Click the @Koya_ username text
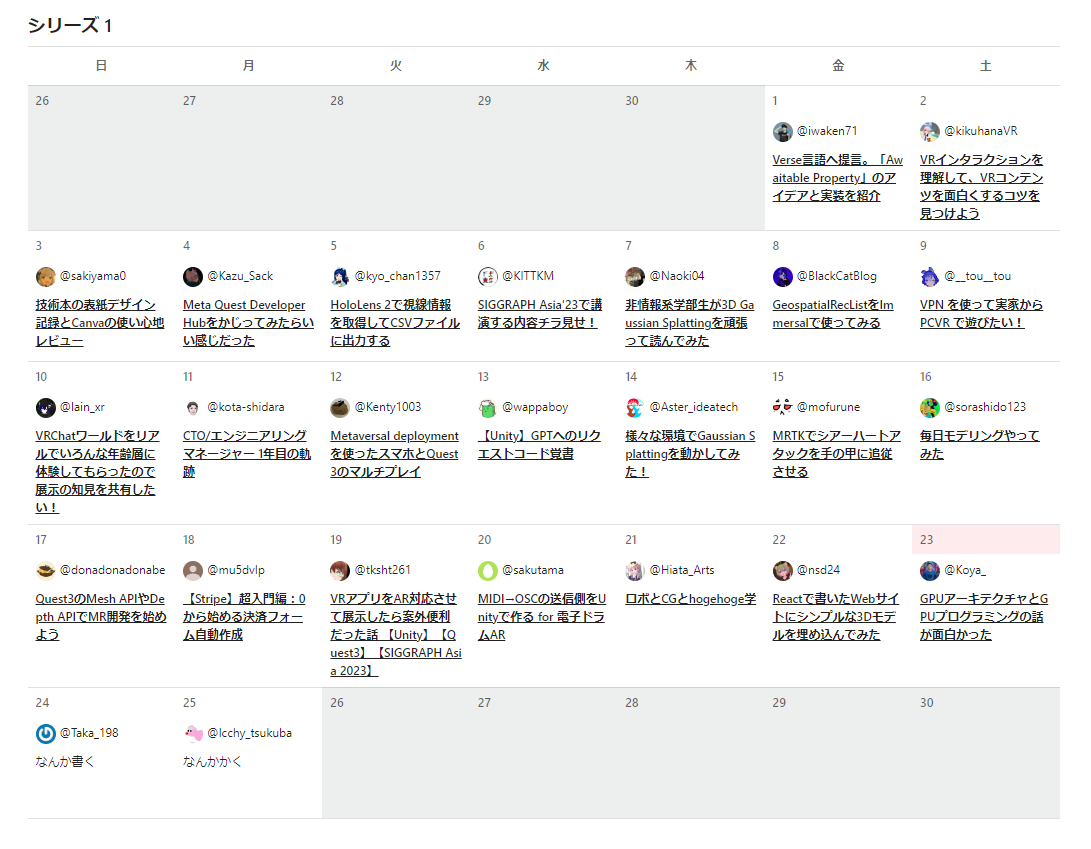This screenshot has height=849, width=1091. [965, 570]
